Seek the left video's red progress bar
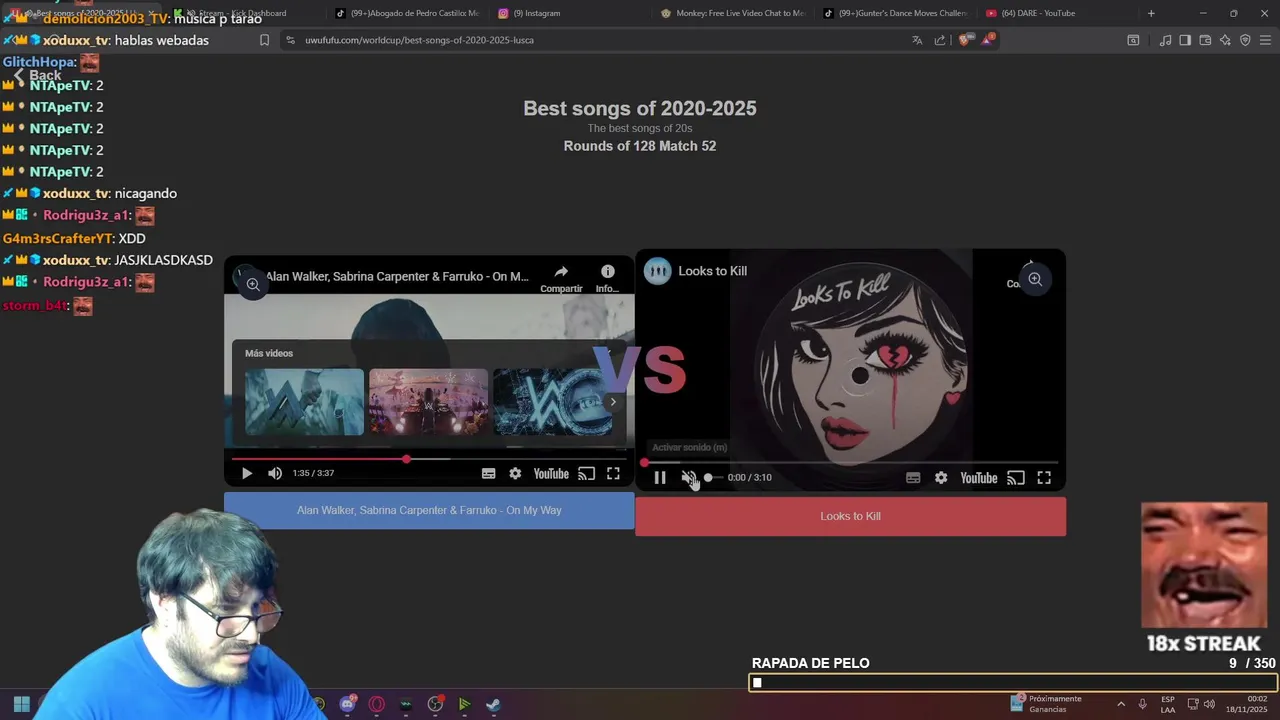Viewport: 1280px width, 720px height. click(429, 459)
